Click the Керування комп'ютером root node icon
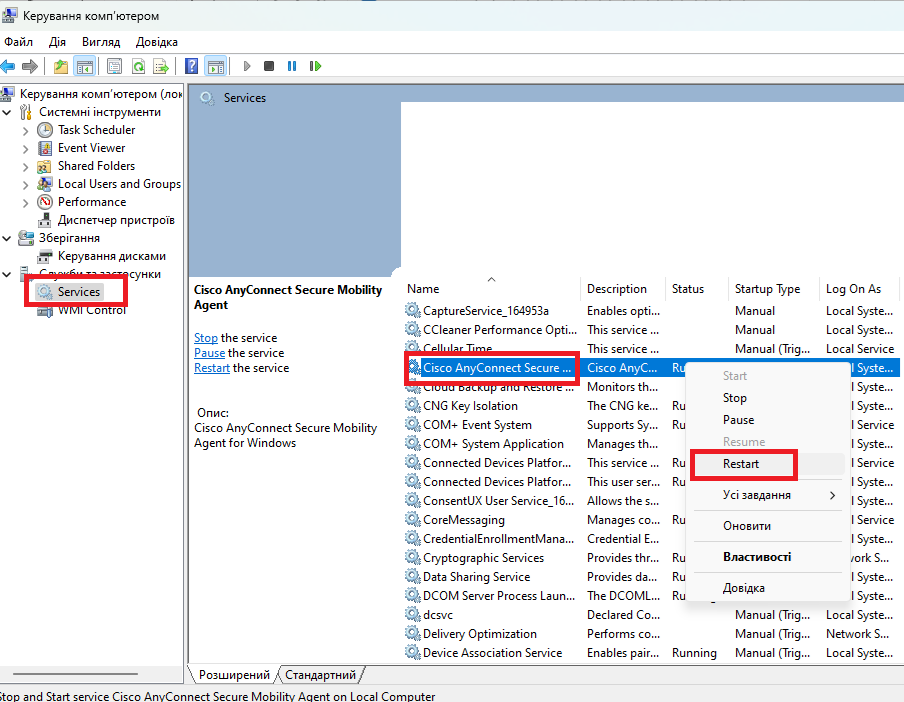 7,93
